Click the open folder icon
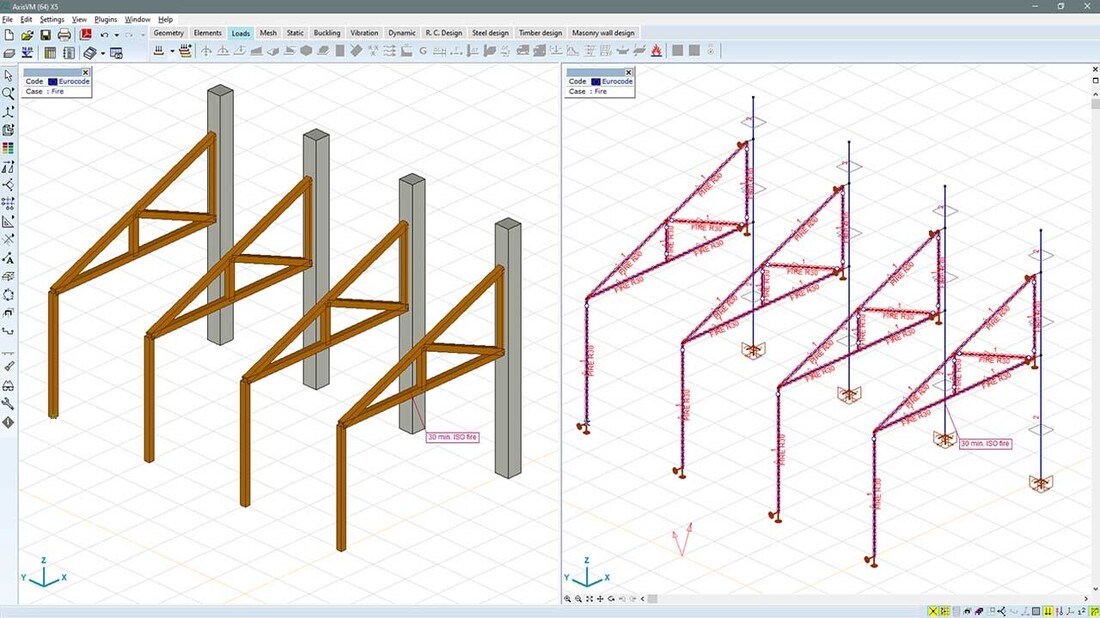Screen dimensions: 1100x618 27,35
